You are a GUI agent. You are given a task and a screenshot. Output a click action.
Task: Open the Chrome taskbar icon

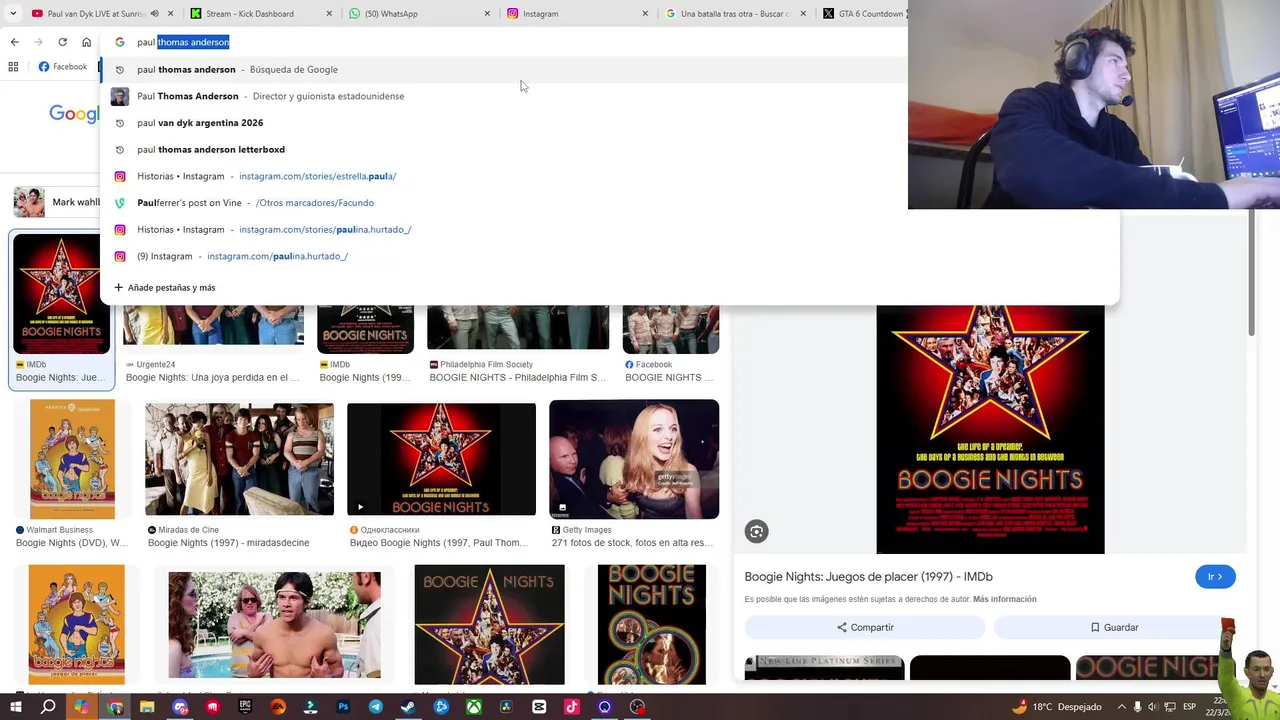tap(115, 707)
